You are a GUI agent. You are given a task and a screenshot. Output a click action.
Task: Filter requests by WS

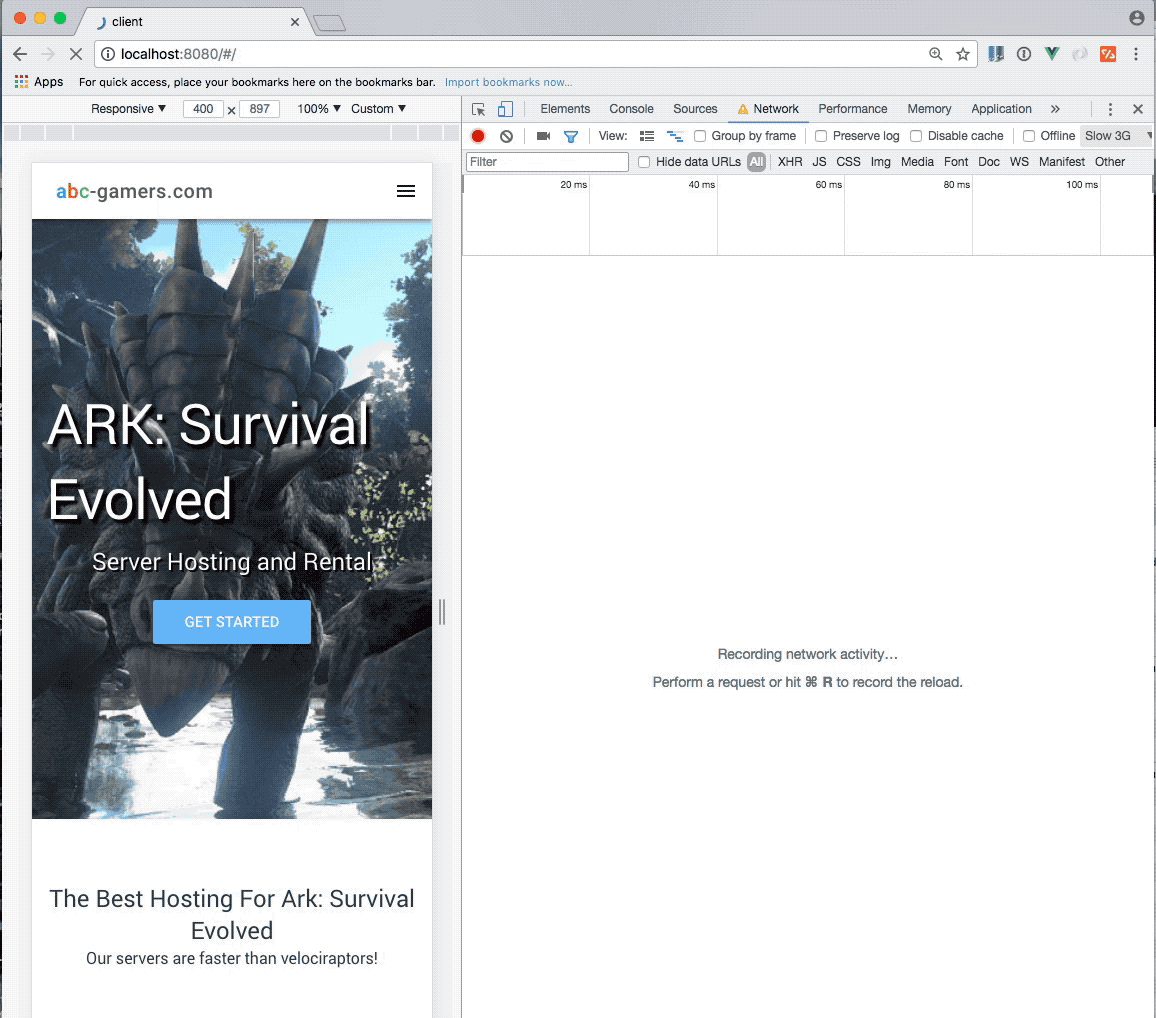1019,161
